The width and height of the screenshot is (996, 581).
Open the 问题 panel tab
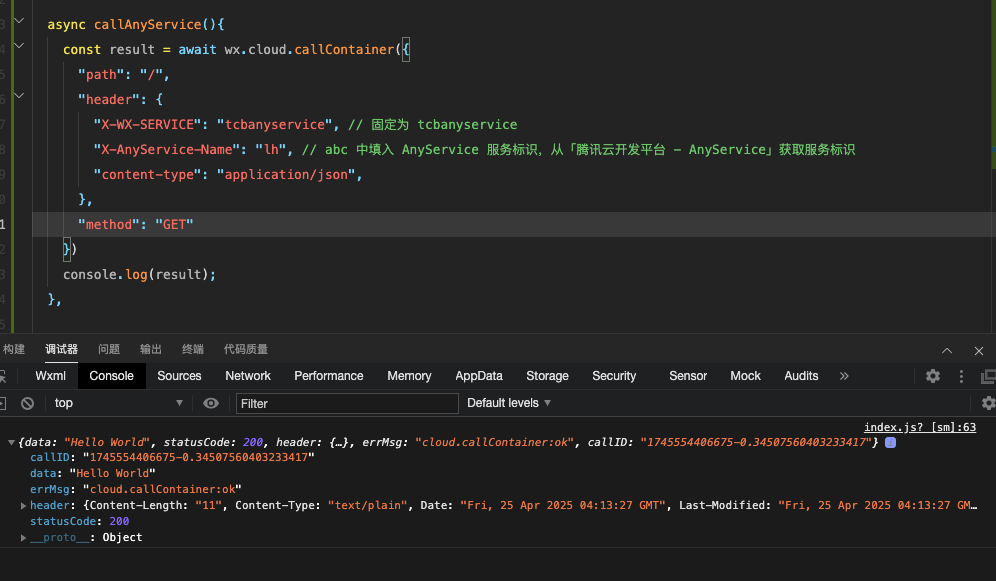[x=109, y=349]
